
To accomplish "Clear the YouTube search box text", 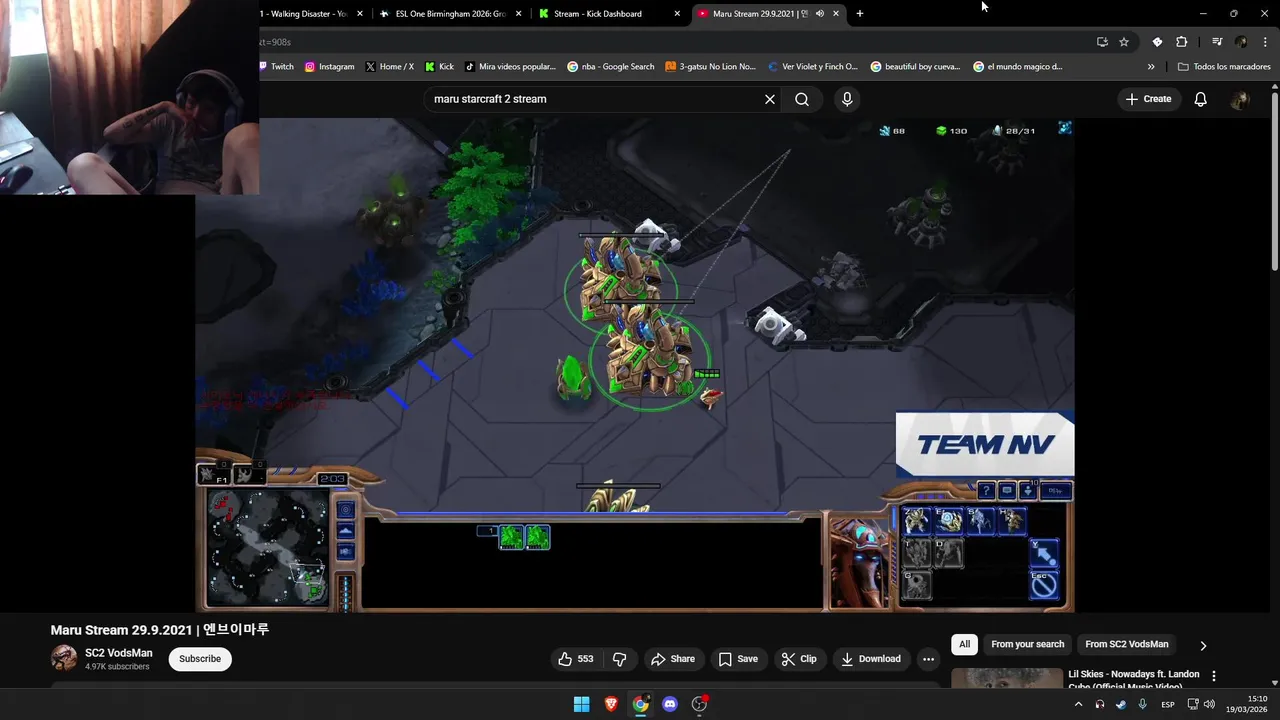I will (770, 99).
